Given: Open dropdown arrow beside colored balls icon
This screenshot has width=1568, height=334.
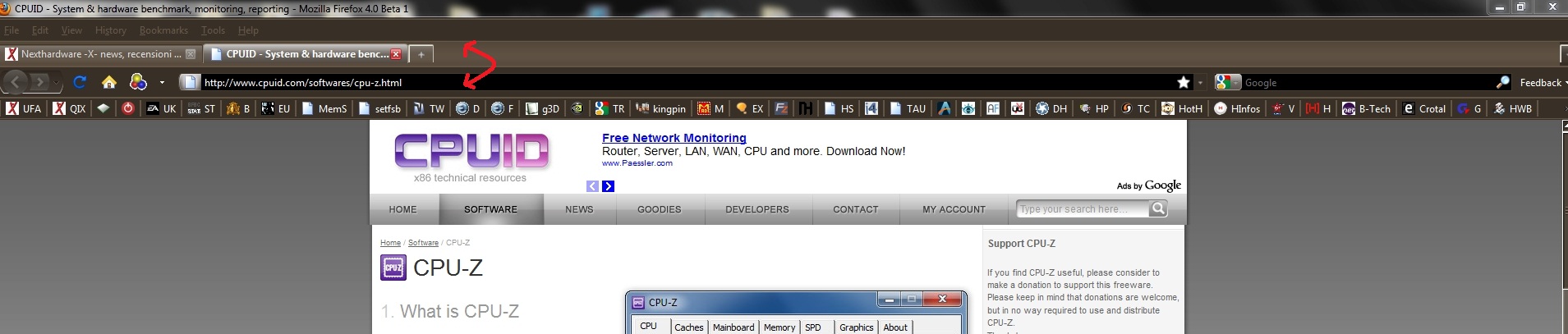Looking at the screenshot, I should coord(162,83).
